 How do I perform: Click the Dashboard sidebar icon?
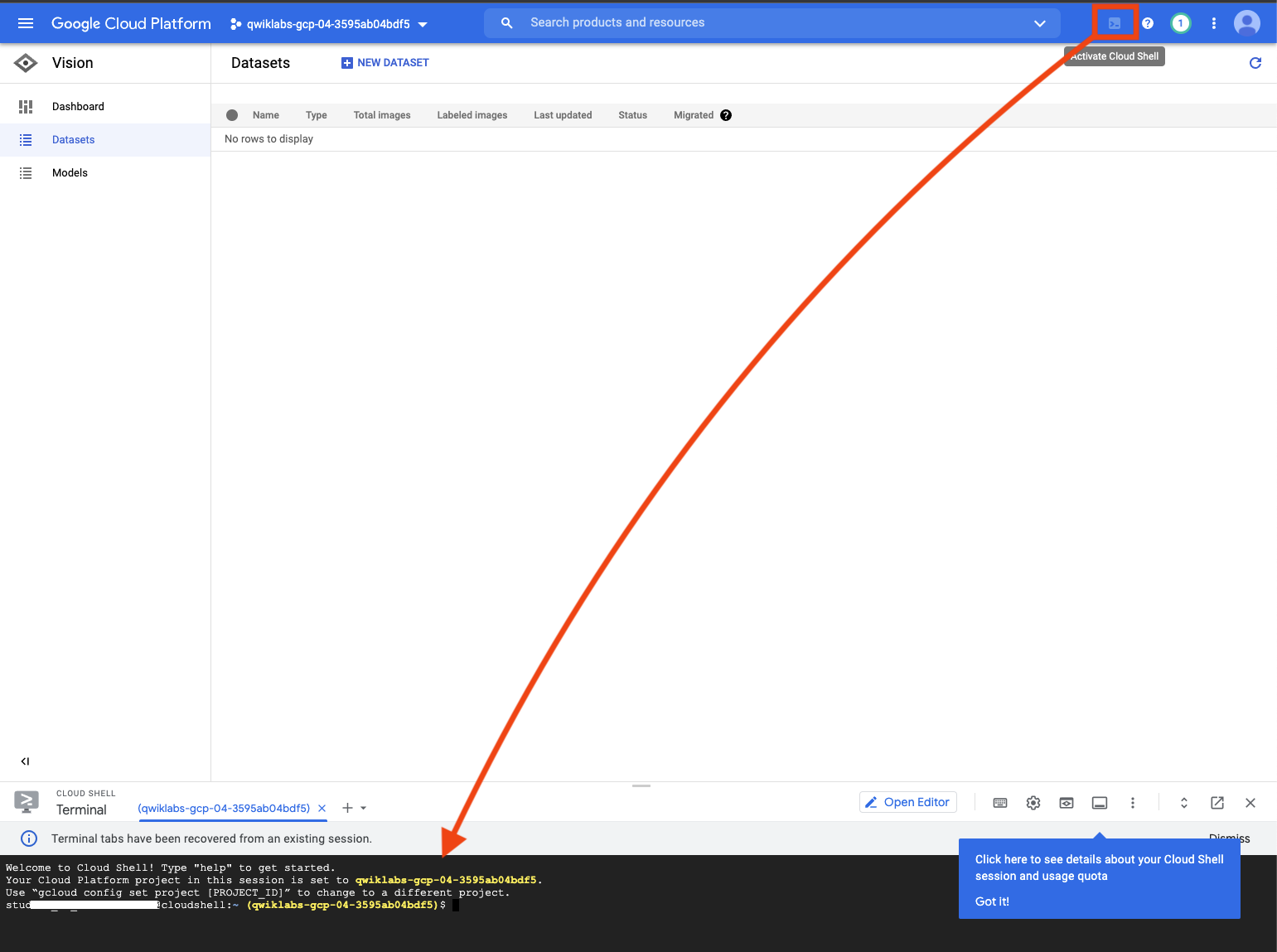[26, 106]
